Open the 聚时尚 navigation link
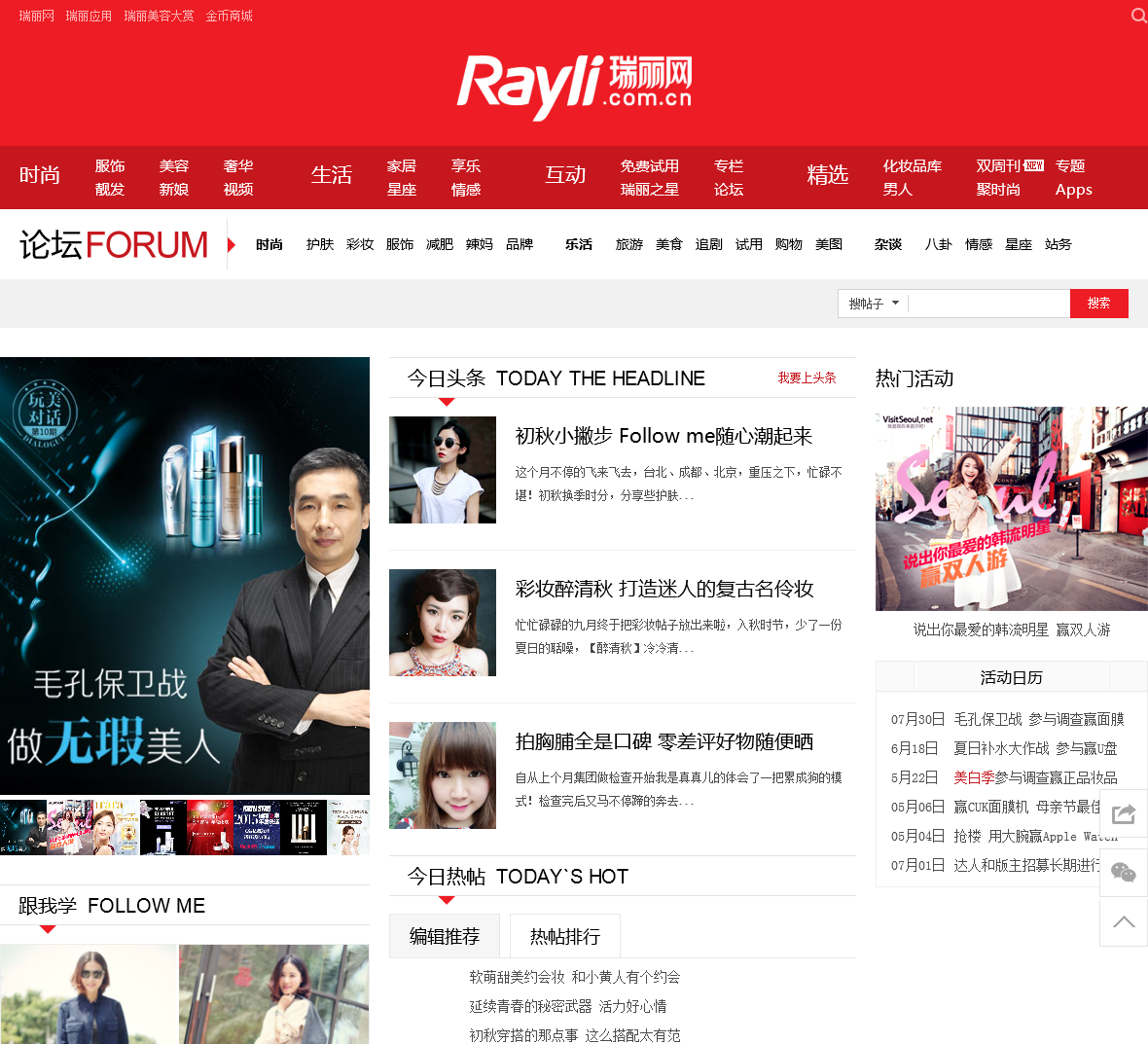 coord(998,190)
